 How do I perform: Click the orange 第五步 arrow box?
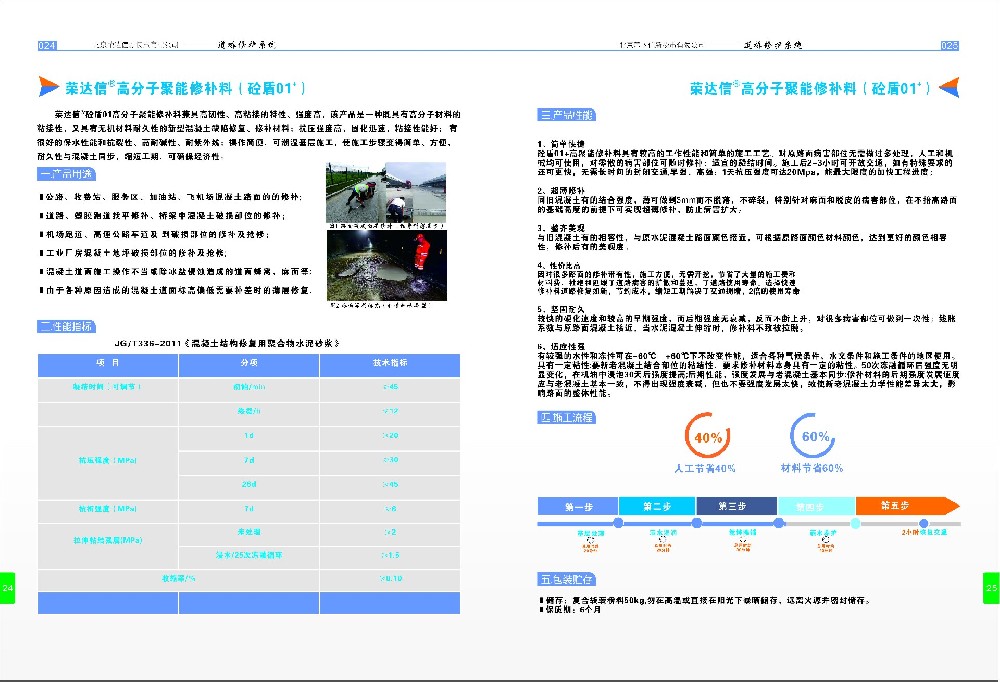[x=907, y=506]
